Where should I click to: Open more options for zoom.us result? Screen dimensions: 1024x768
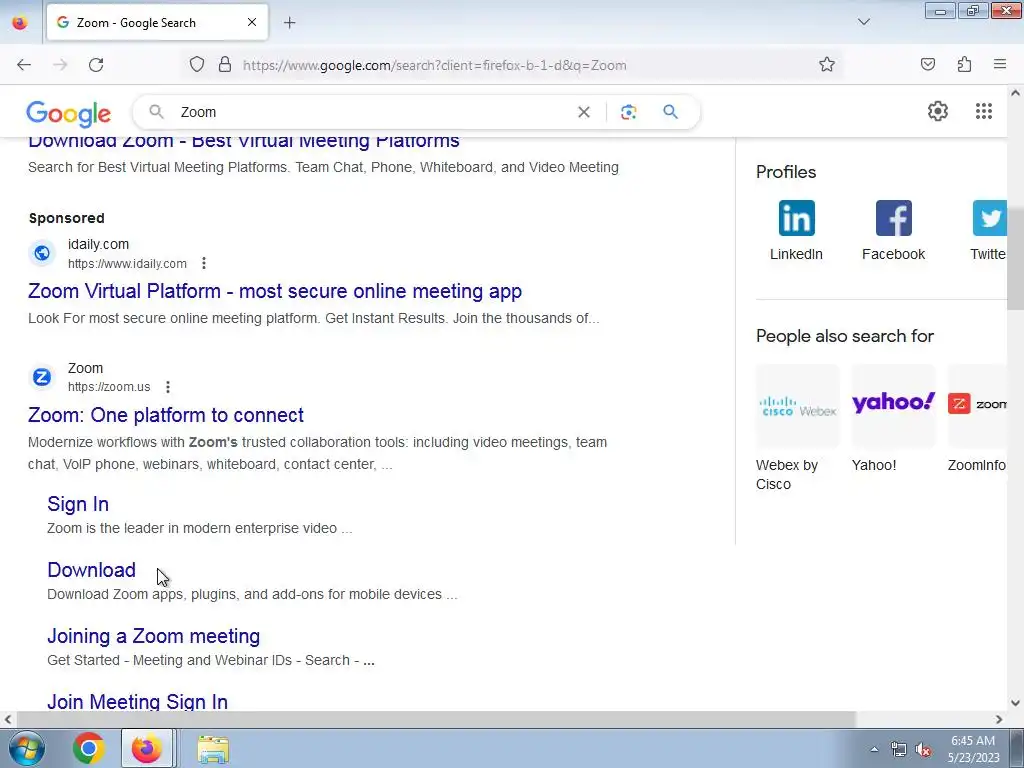(168, 387)
